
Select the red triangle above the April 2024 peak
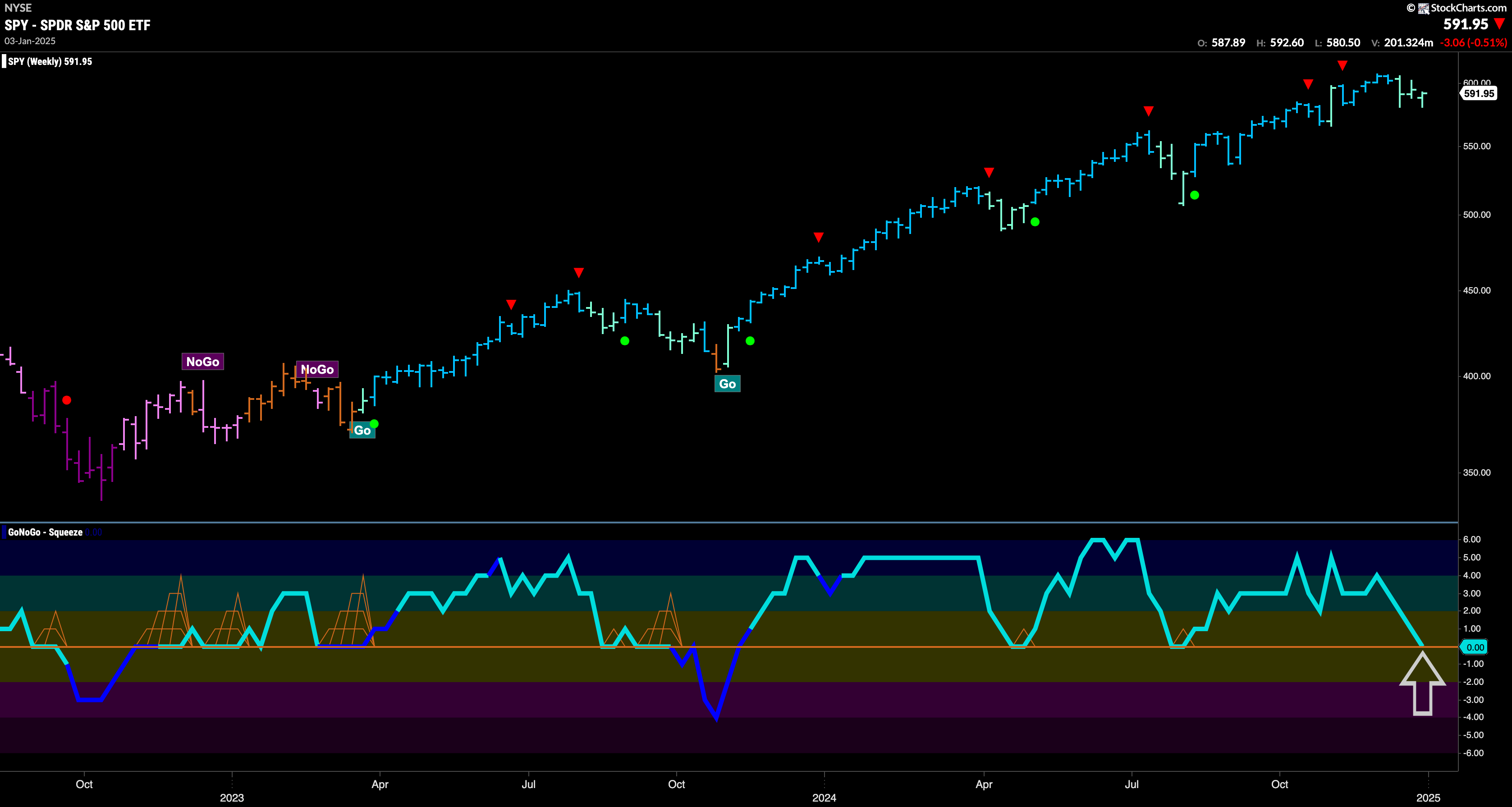click(x=989, y=172)
